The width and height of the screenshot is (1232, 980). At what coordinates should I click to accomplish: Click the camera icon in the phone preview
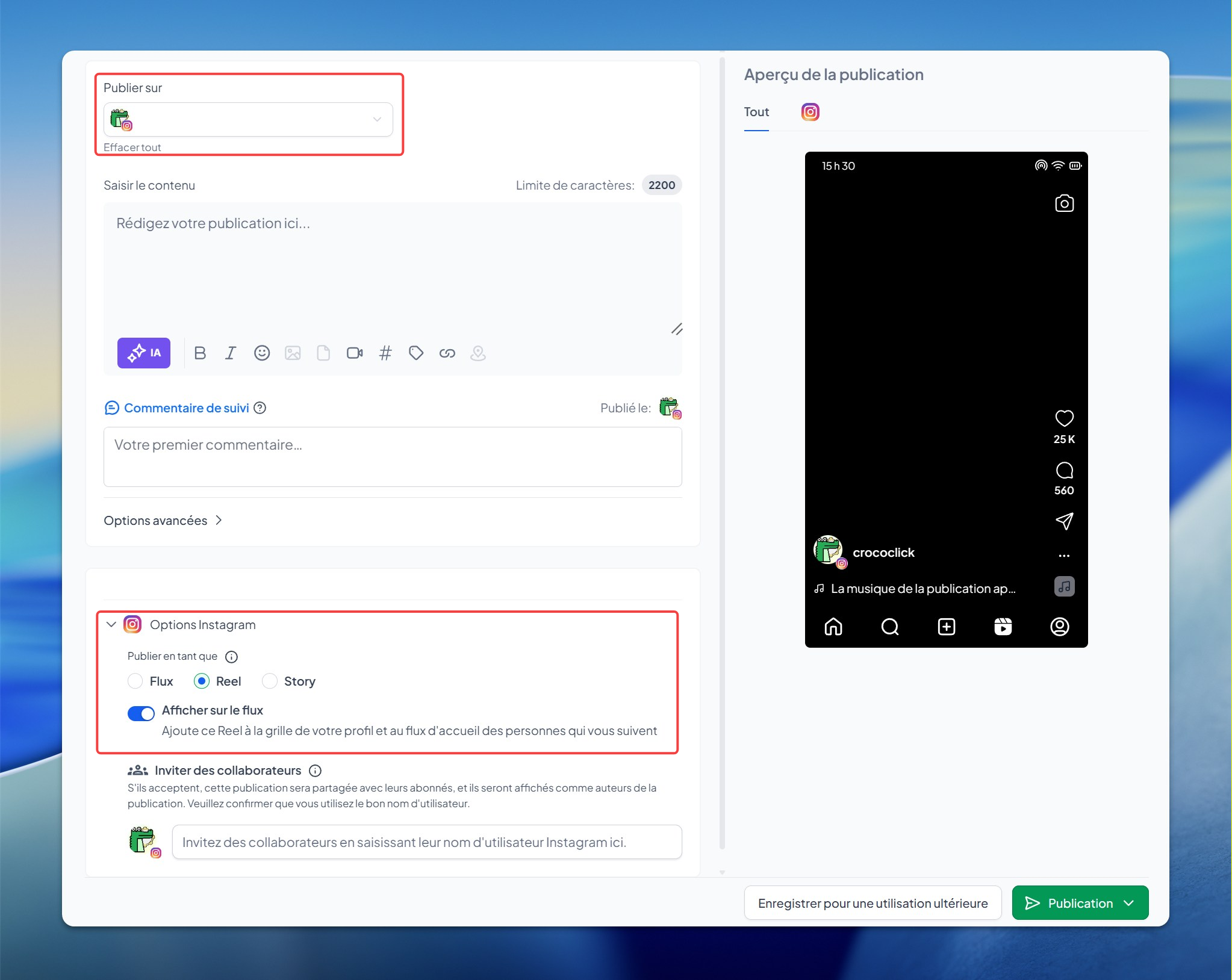click(1064, 203)
